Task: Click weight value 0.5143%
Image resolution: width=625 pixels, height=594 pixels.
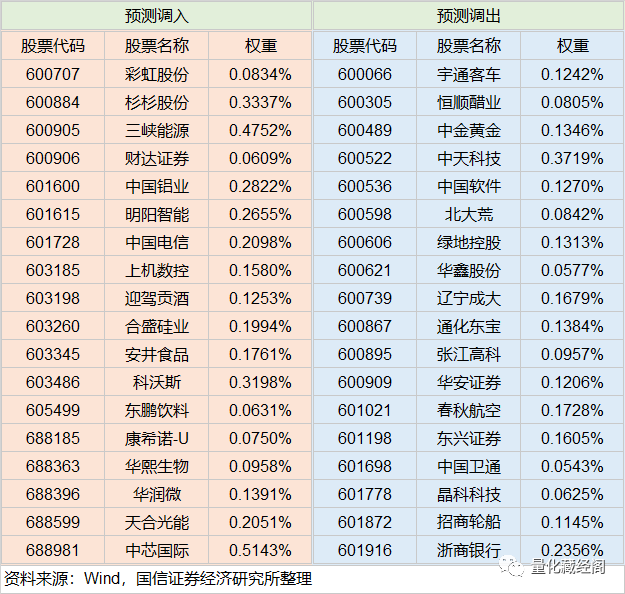Action: pos(260,551)
